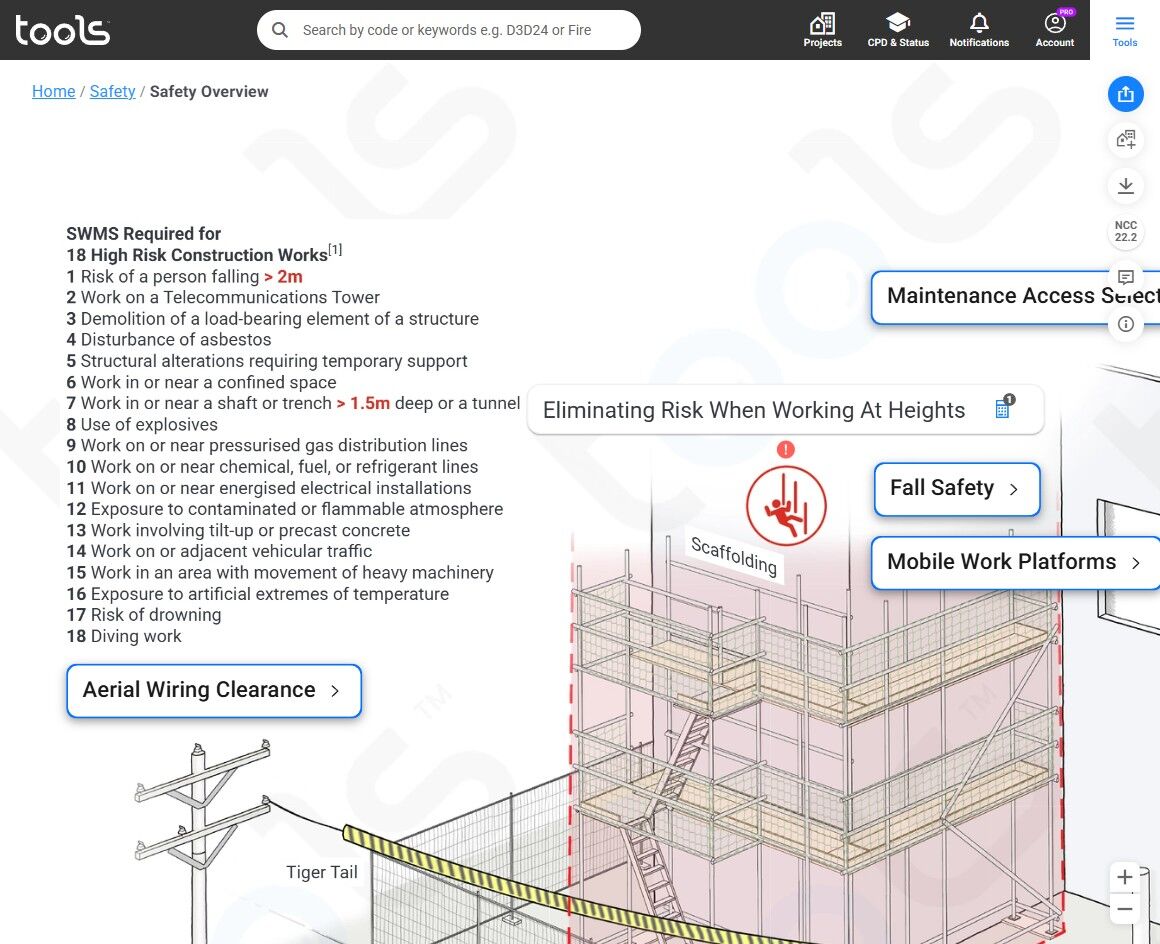Screen dimensions: 1160x944
Task: Click the blue share button
Action: [x=1125, y=94]
